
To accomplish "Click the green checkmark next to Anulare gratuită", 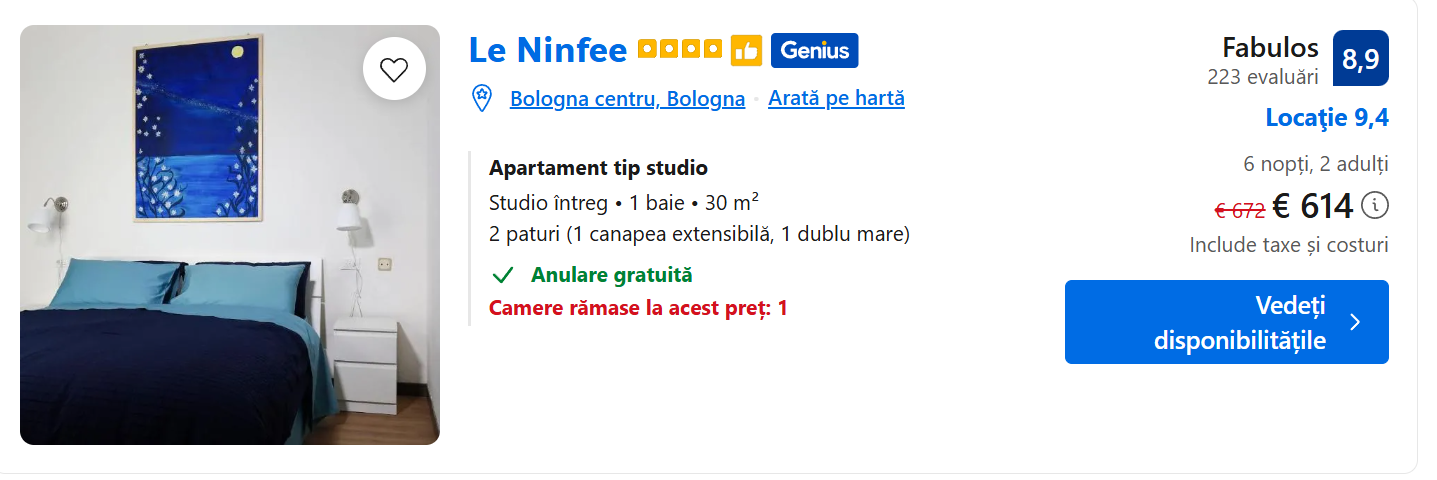I will click(503, 275).
